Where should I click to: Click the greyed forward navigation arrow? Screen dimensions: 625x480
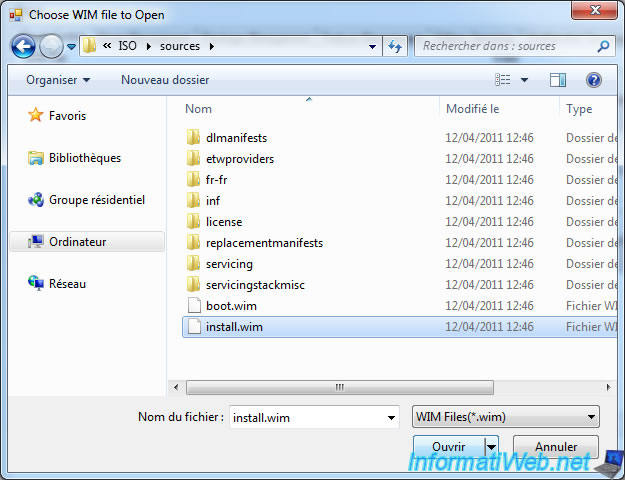point(51,47)
